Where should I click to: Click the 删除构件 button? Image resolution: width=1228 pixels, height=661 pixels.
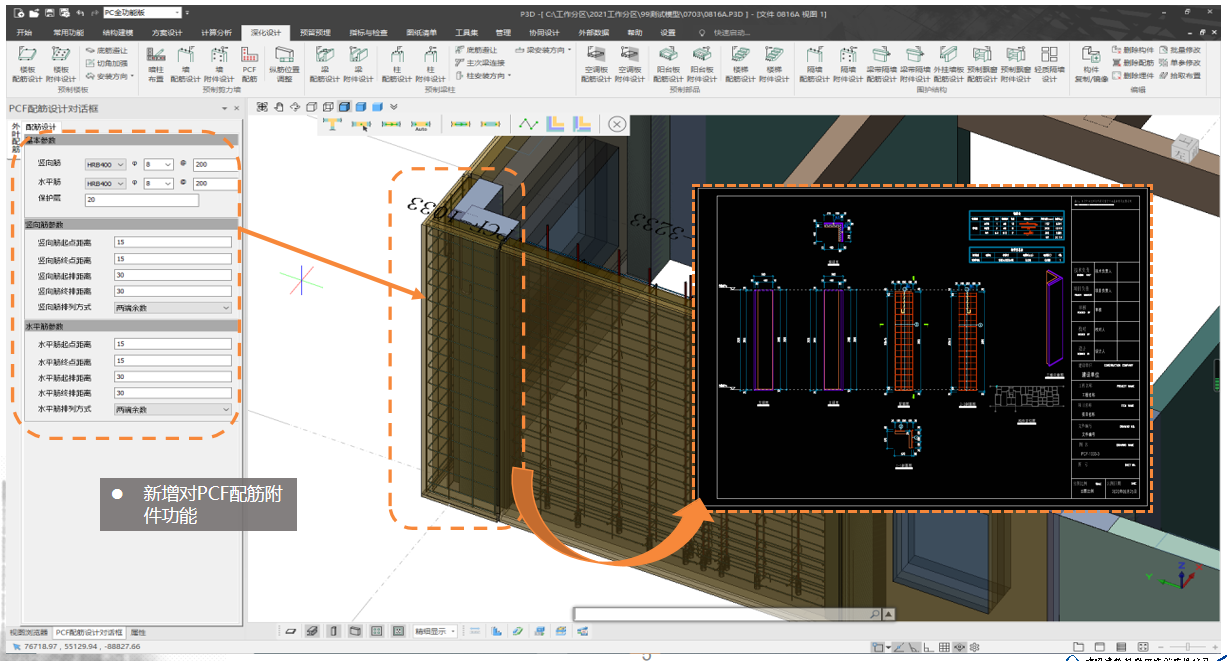tap(1132, 49)
